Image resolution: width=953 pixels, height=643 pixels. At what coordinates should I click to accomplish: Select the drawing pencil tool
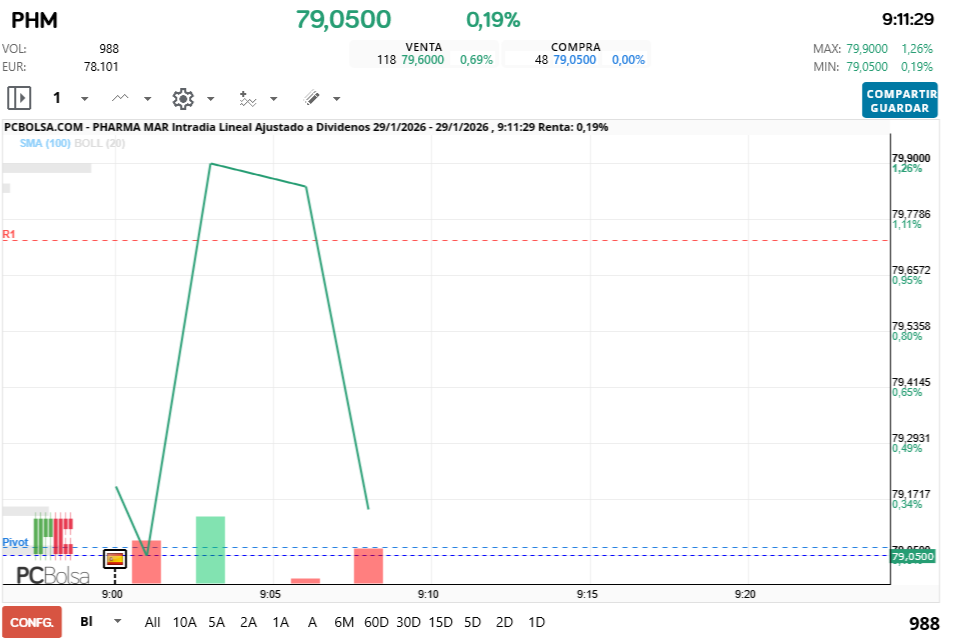(312, 98)
